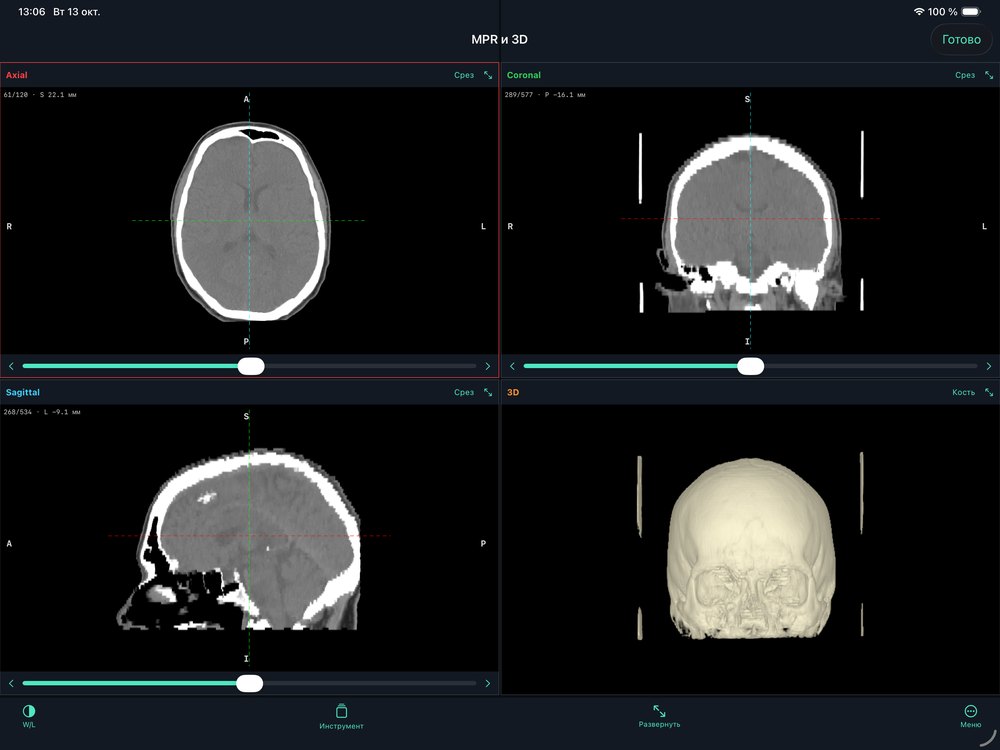The width and height of the screenshot is (1000, 750).
Task: Click the Coronal slice info 289/577
Action: click(x=545, y=94)
